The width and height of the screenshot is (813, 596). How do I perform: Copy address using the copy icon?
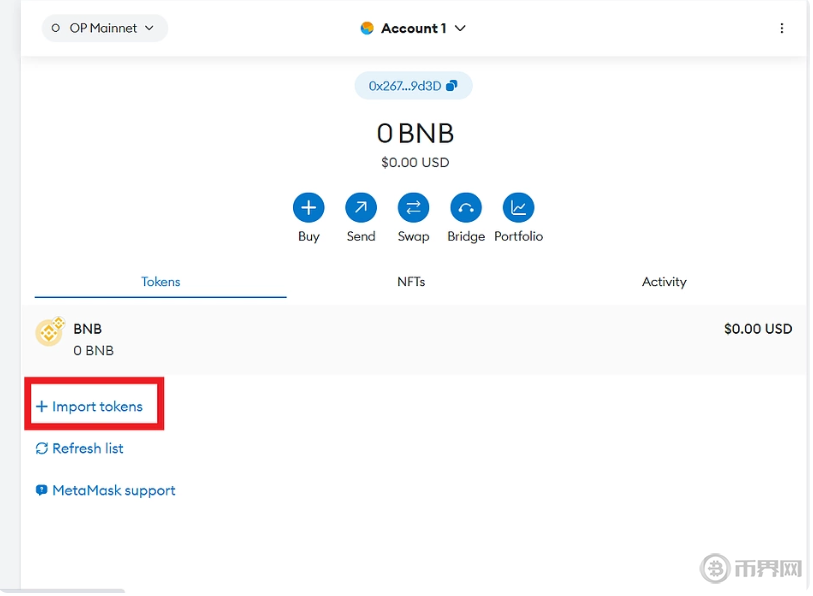452,87
